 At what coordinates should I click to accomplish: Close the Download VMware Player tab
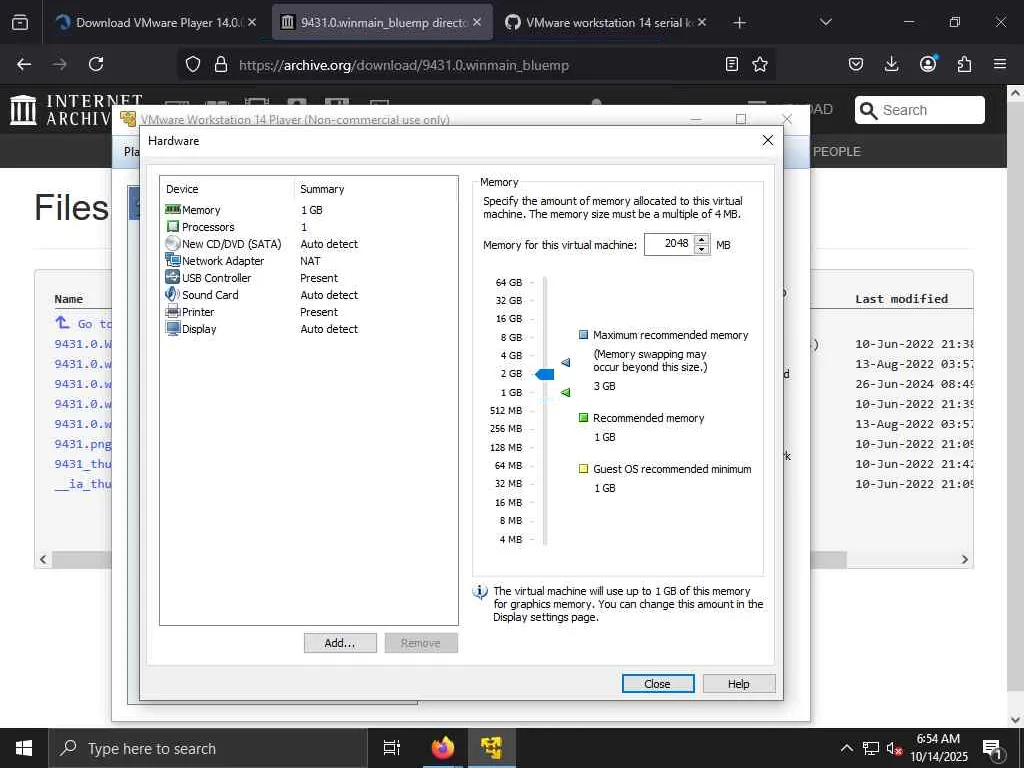pos(252,22)
